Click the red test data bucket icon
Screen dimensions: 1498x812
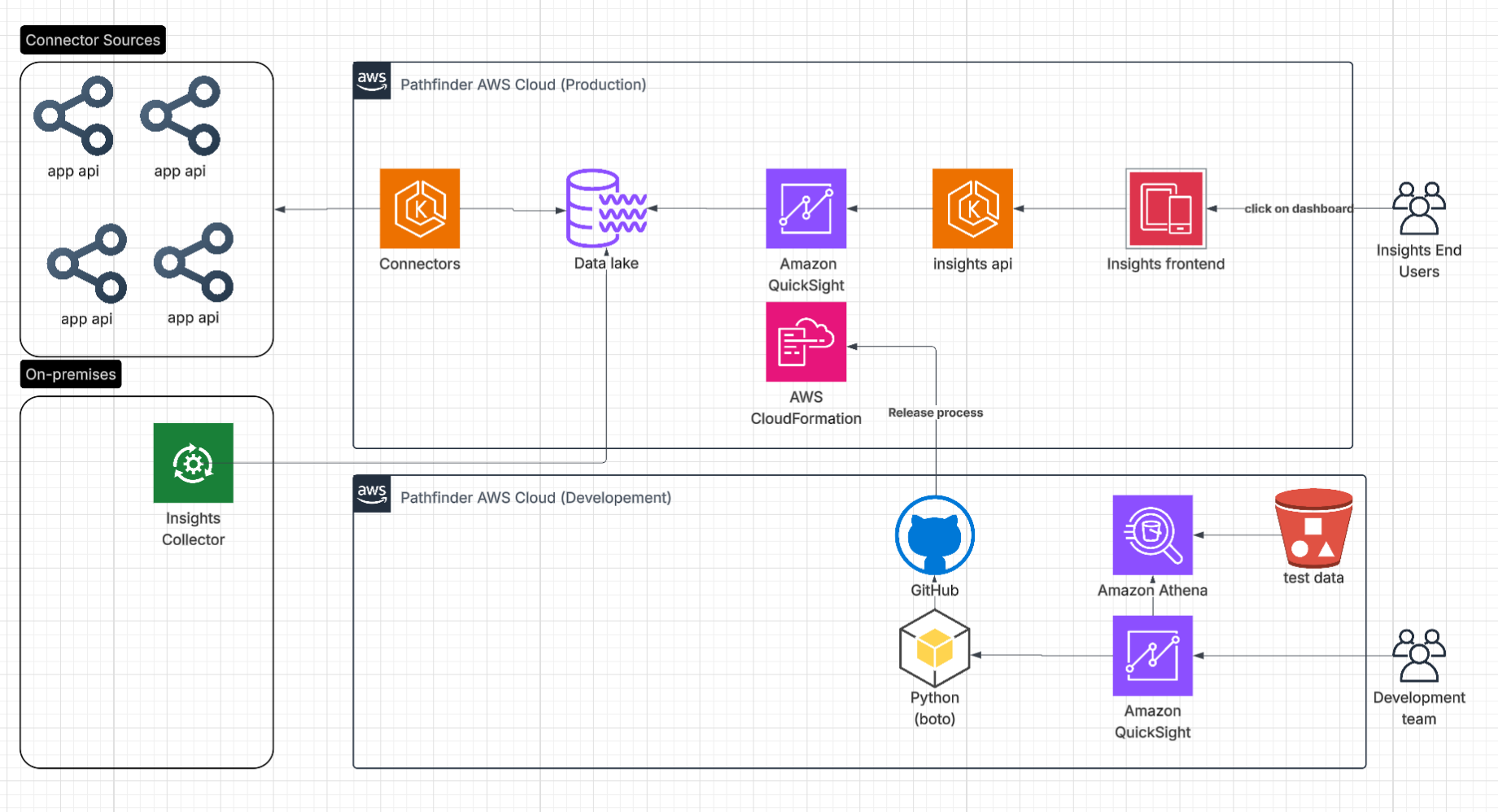coord(1314,528)
